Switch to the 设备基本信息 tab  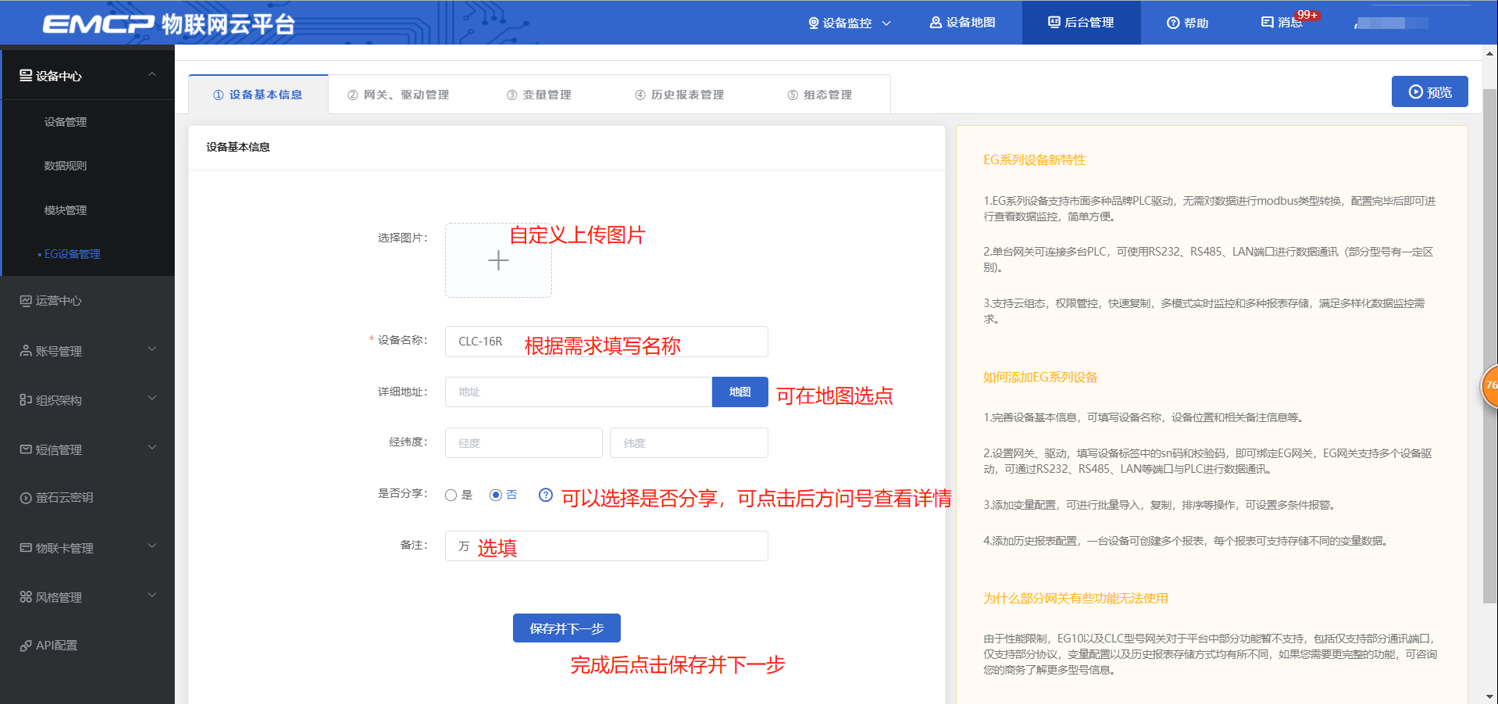258,95
